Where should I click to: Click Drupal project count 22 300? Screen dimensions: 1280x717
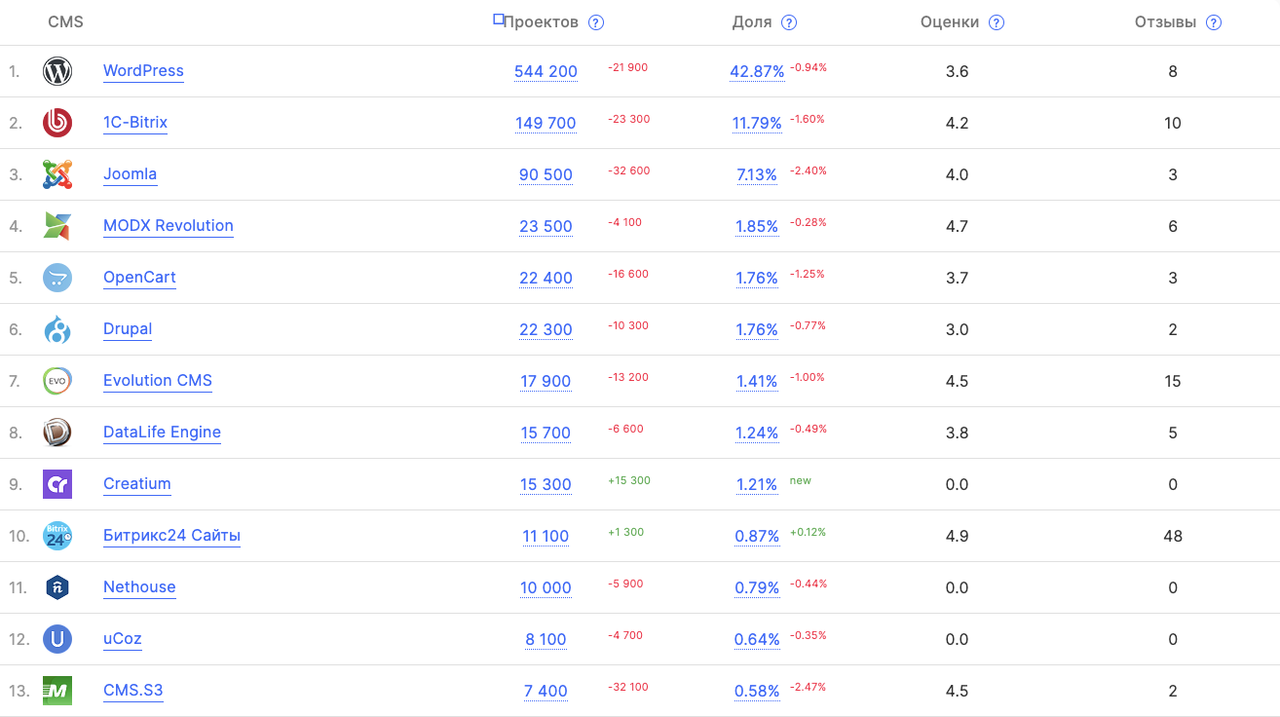pyautogui.click(x=546, y=330)
